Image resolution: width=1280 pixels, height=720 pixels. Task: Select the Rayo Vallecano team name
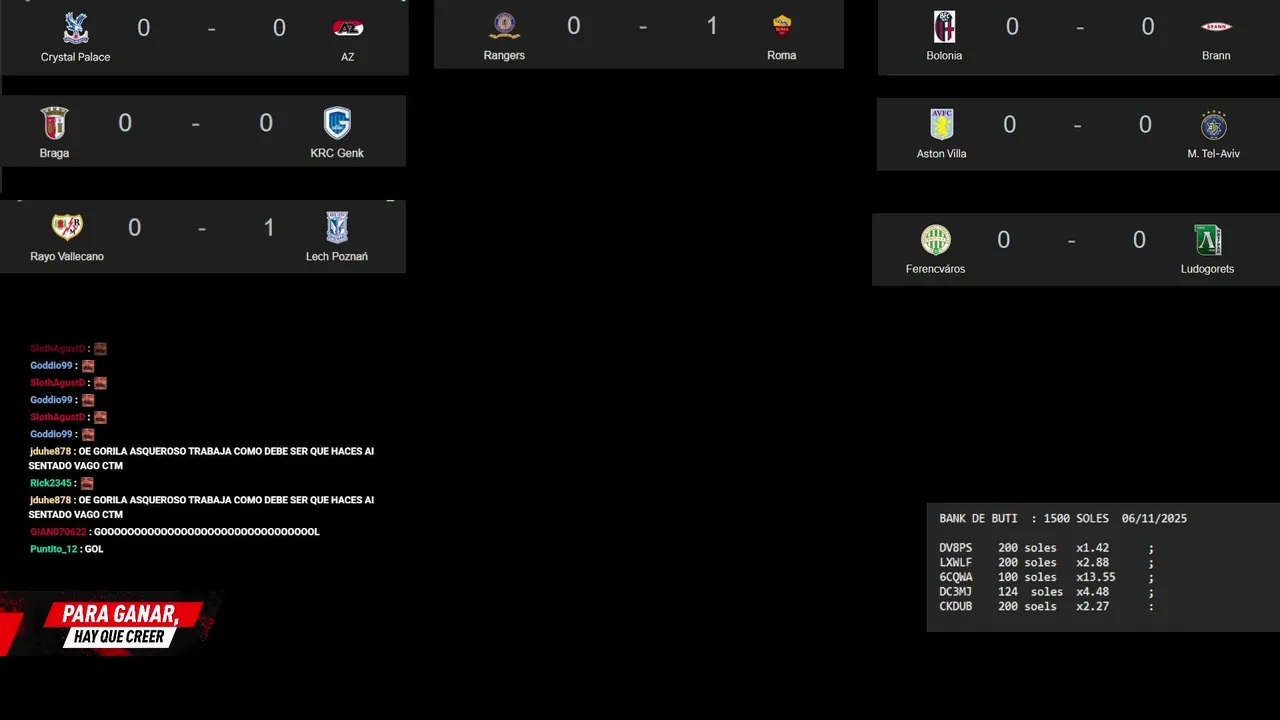tap(67, 256)
